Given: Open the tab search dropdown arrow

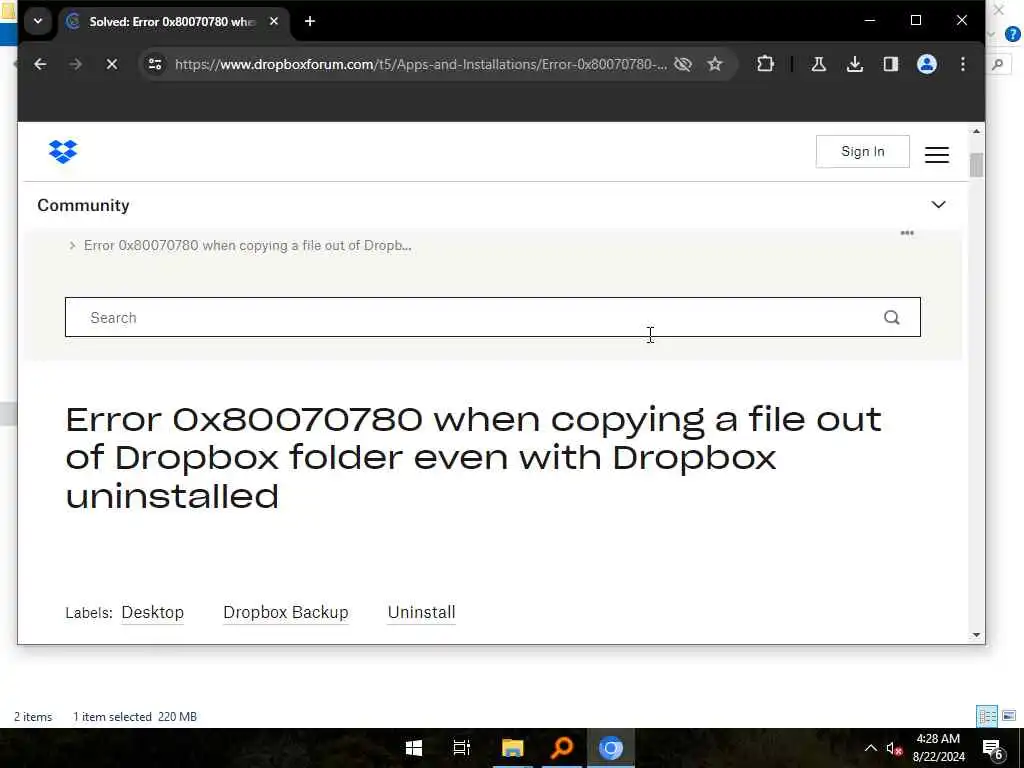Looking at the screenshot, I should pyautogui.click(x=38, y=21).
